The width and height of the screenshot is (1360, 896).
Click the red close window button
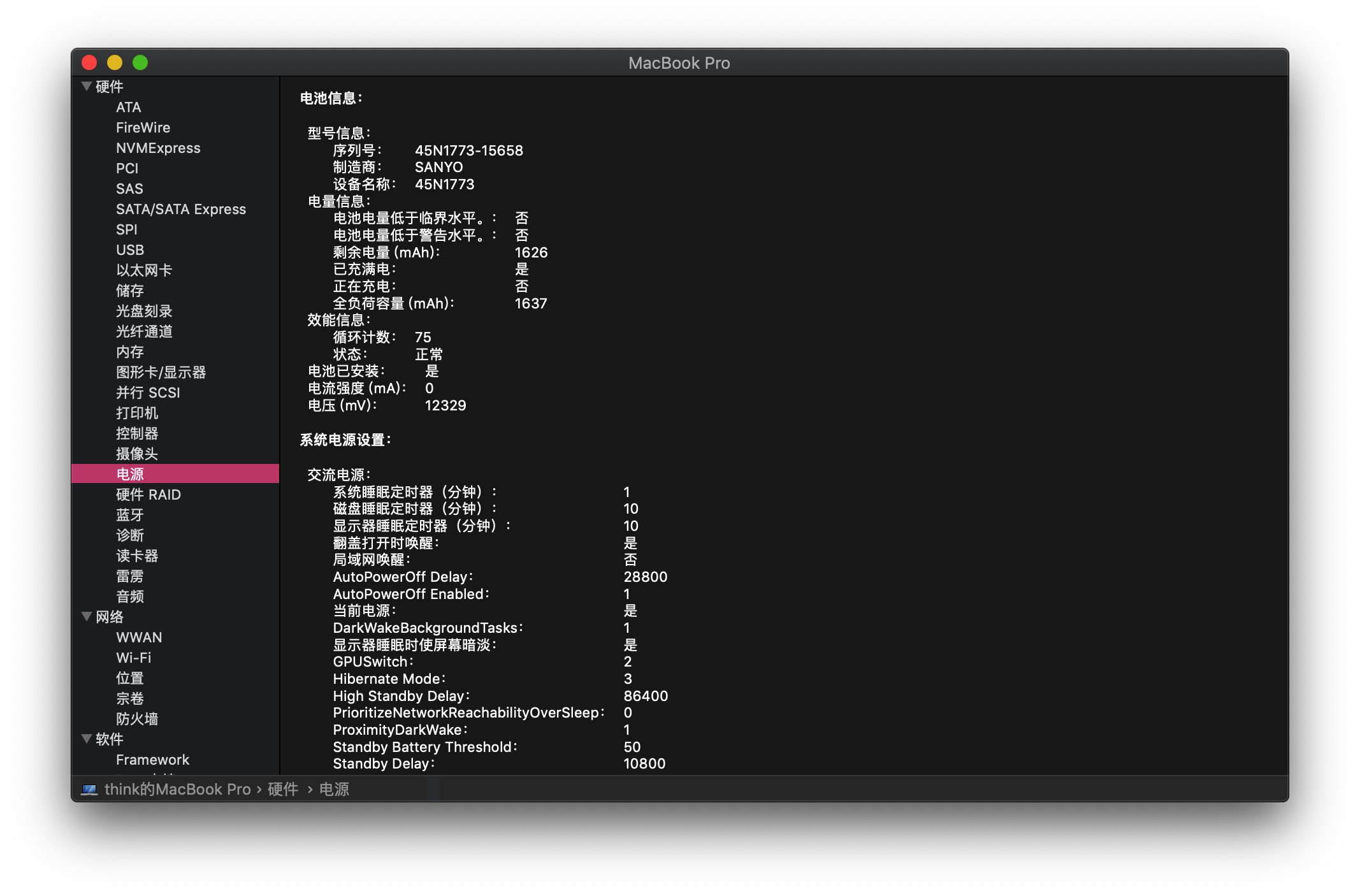pyautogui.click(x=89, y=62)
